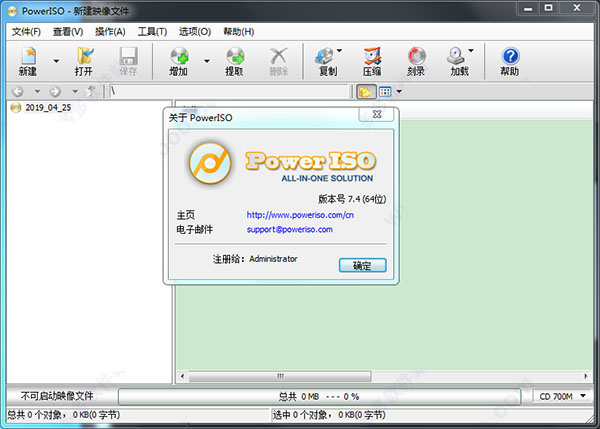
Task: Click the support@poweriso.com email link
Action: (x=289, y=230)
